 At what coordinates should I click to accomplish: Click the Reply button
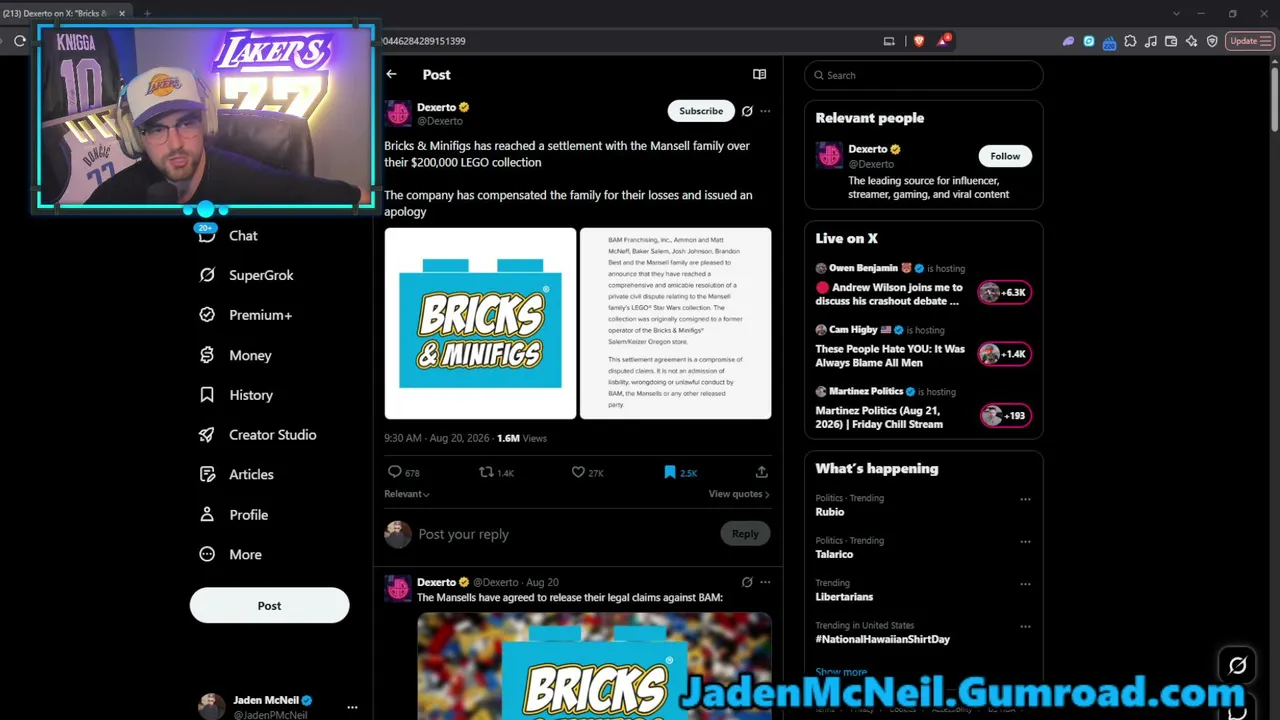click(x=745, y=534)
